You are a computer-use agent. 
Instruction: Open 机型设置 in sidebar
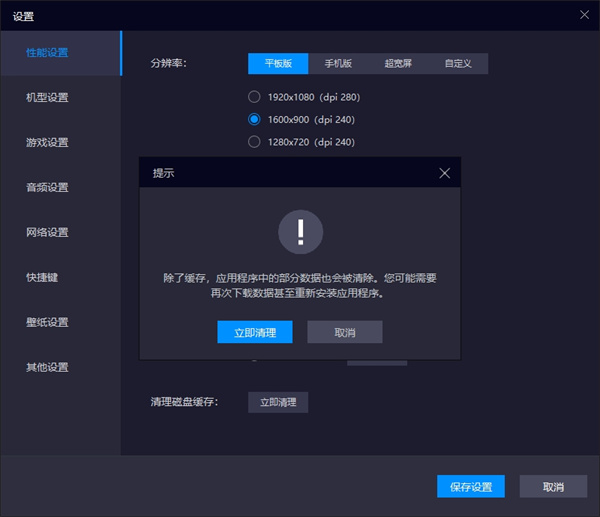tap(47, 97)
